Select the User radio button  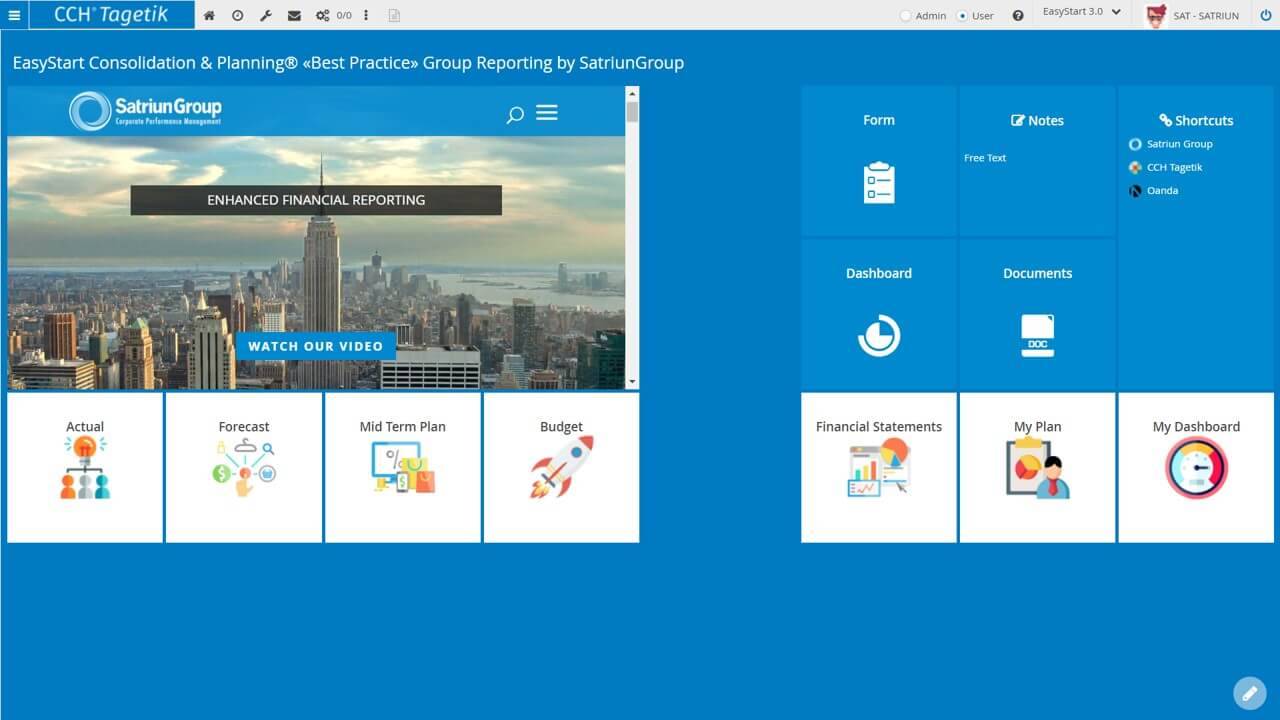(962, 16)
